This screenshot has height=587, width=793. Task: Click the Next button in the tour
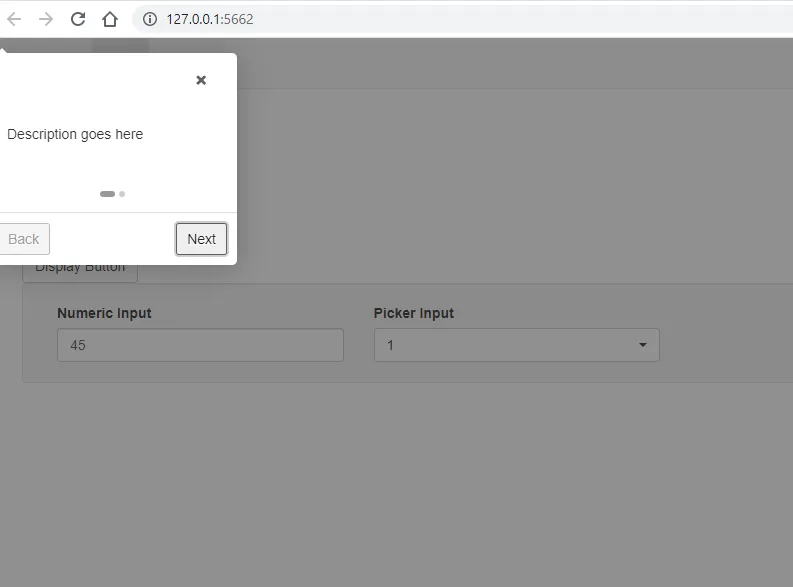[x=201, y=239]
